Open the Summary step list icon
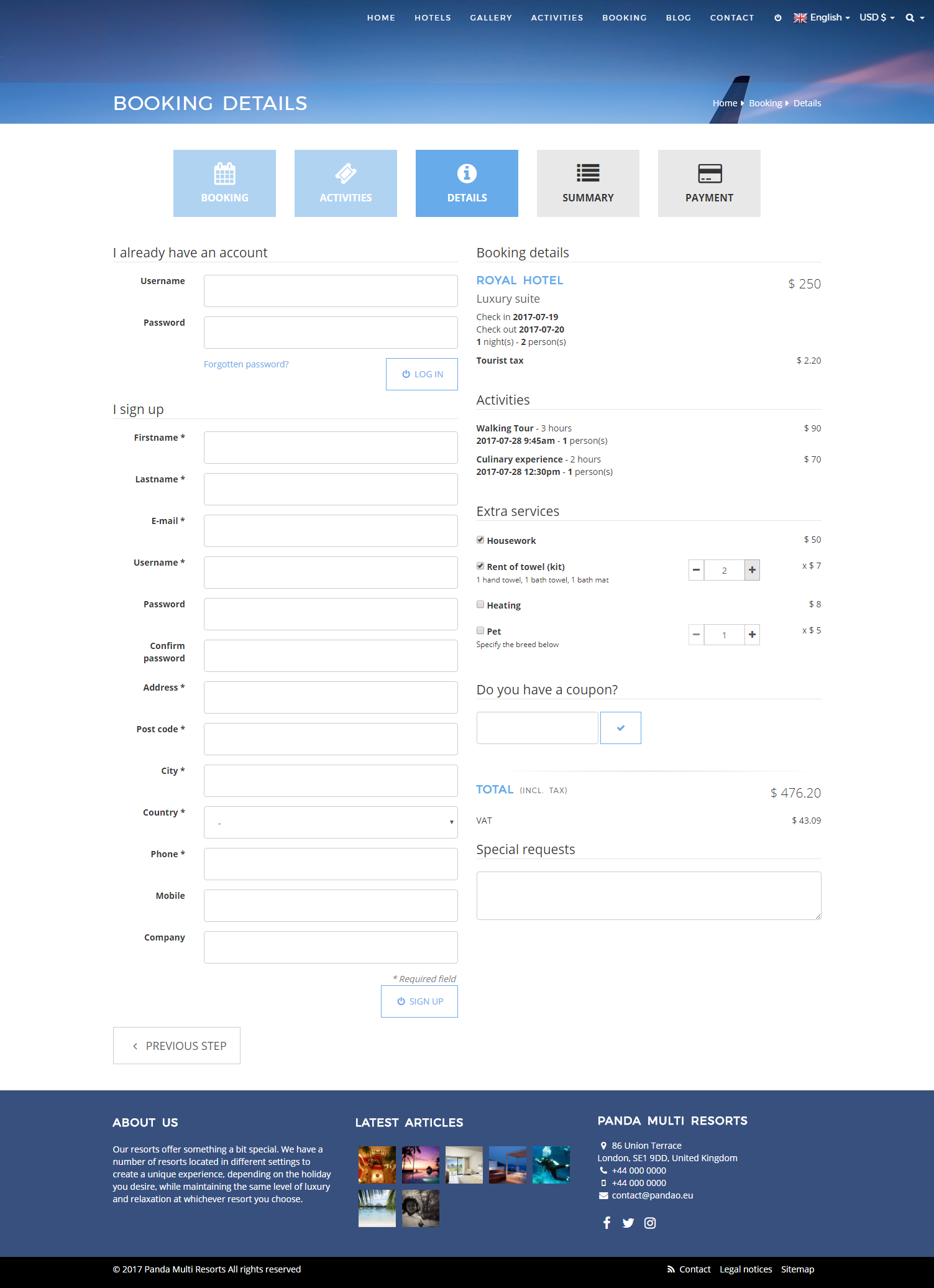This screenshot has width=934, height=1288. (588, 173)
